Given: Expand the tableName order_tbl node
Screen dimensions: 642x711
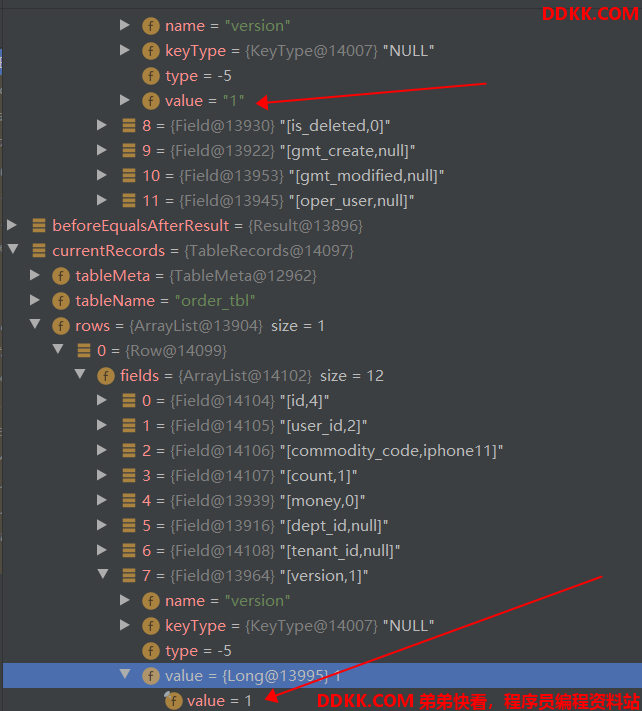Looking at the screenshot, I should coord(35,300).
